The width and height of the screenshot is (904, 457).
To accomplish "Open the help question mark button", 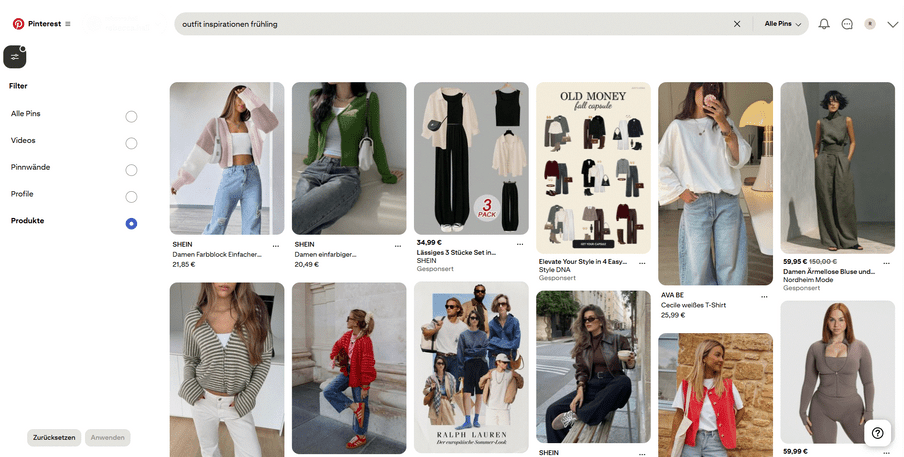I will coord(877,433).
